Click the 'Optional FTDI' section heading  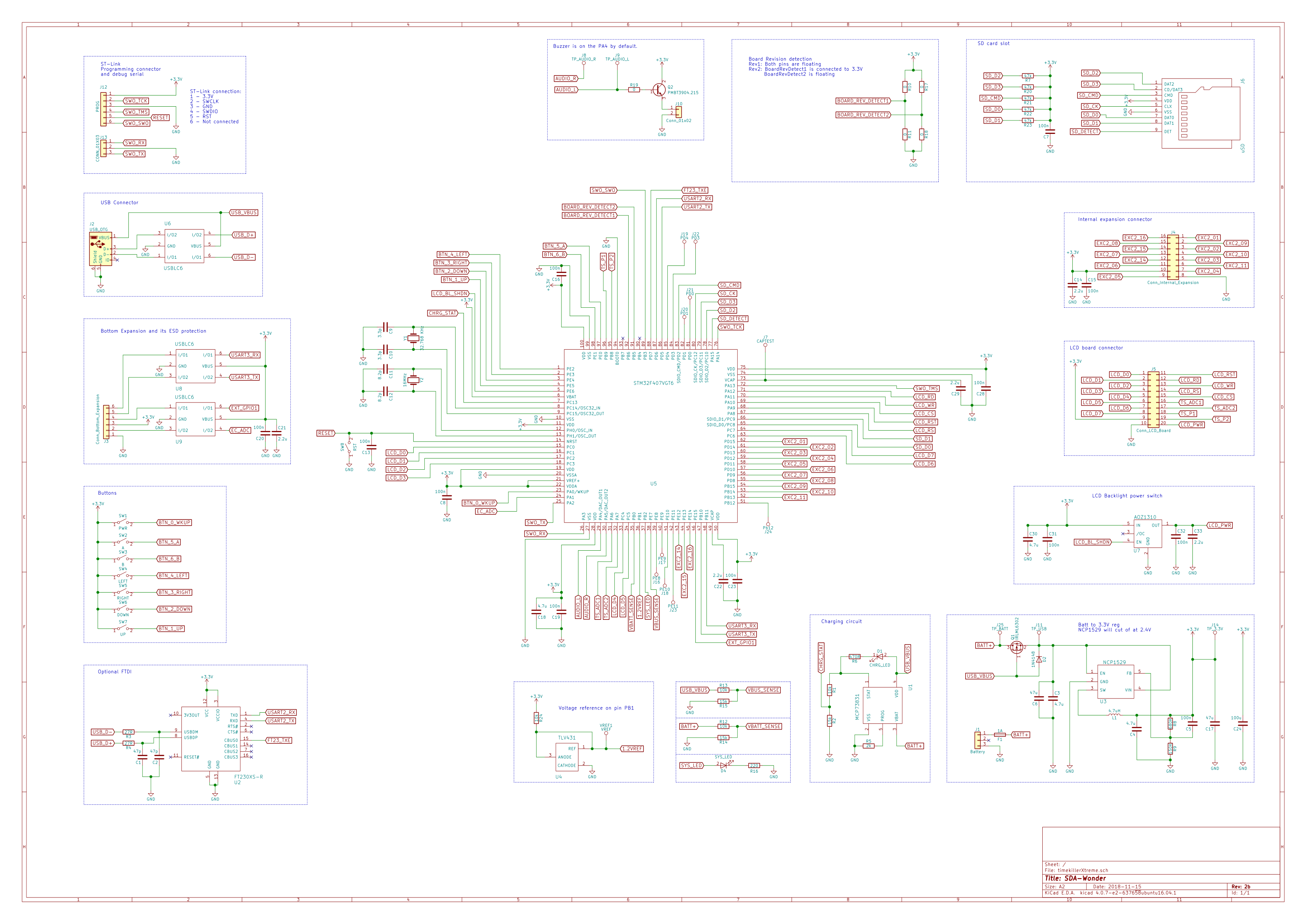[x=115, y=672]
